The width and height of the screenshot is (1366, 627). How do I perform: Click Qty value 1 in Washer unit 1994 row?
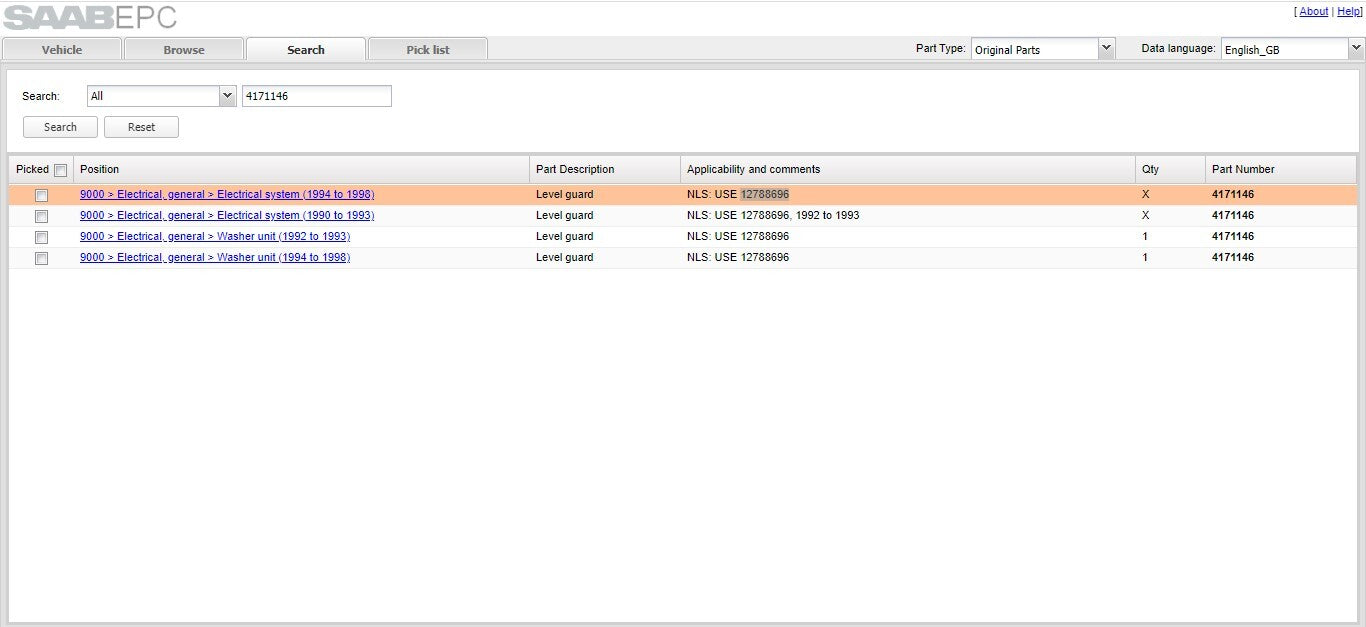(x=1145, y=257)
